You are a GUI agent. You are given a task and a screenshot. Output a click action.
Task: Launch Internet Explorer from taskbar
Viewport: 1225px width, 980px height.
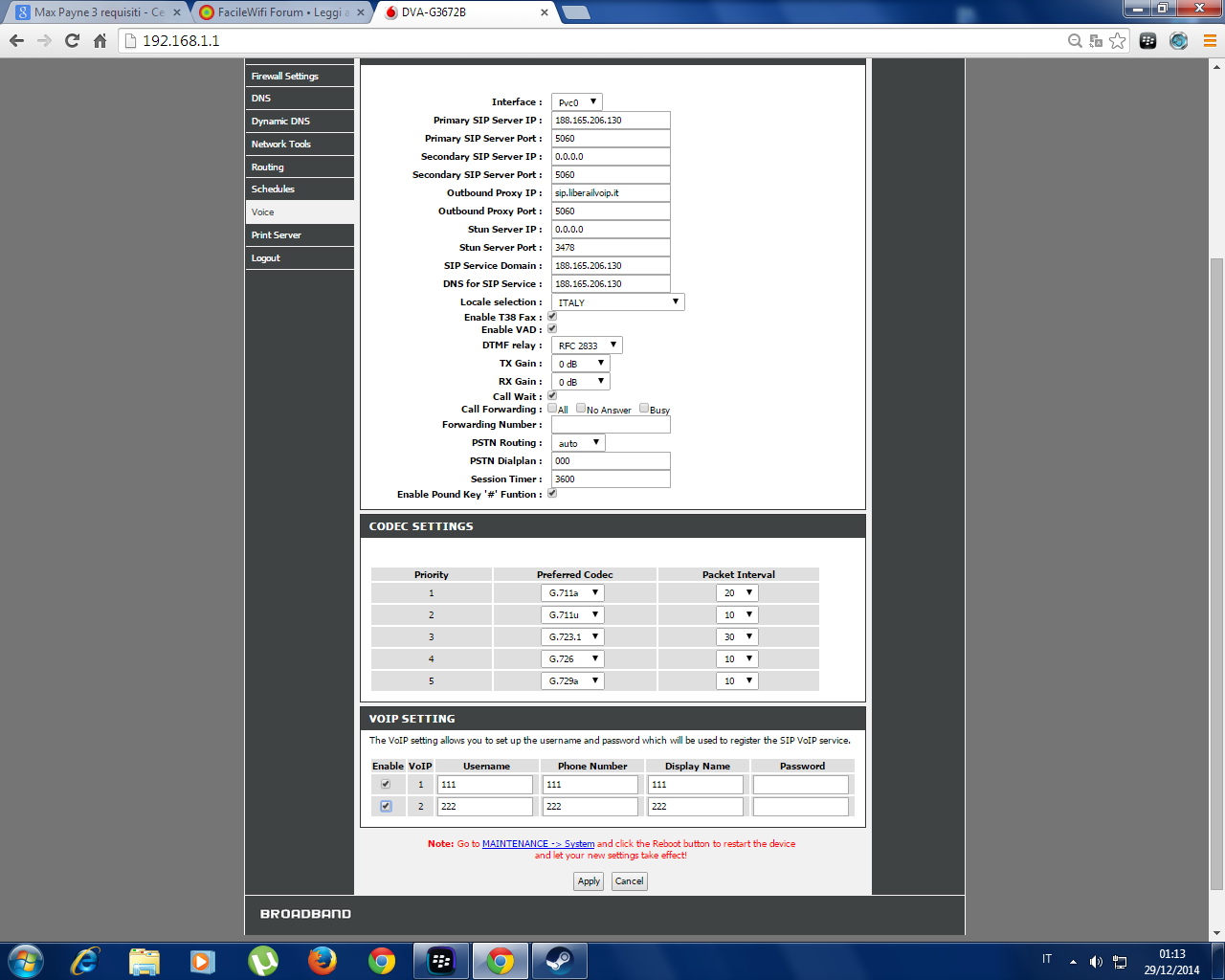(85, 960)
